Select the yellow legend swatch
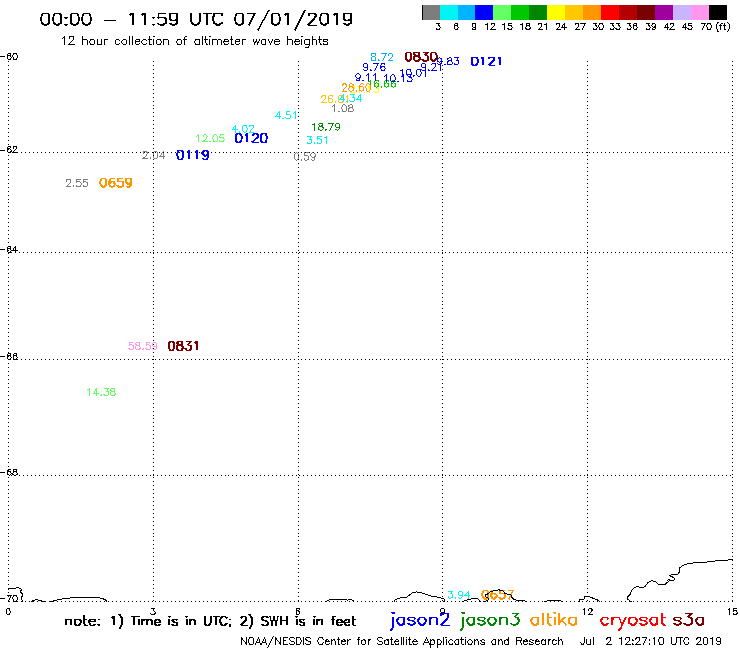Screen dimensions: 740x650 [556, 12]
